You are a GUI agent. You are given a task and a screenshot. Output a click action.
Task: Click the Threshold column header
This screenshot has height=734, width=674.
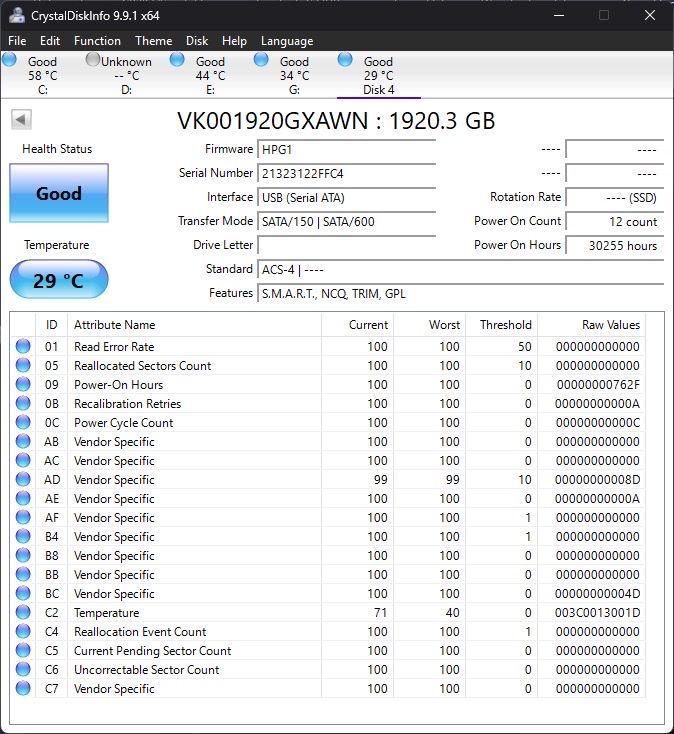[x=501, y=325]
